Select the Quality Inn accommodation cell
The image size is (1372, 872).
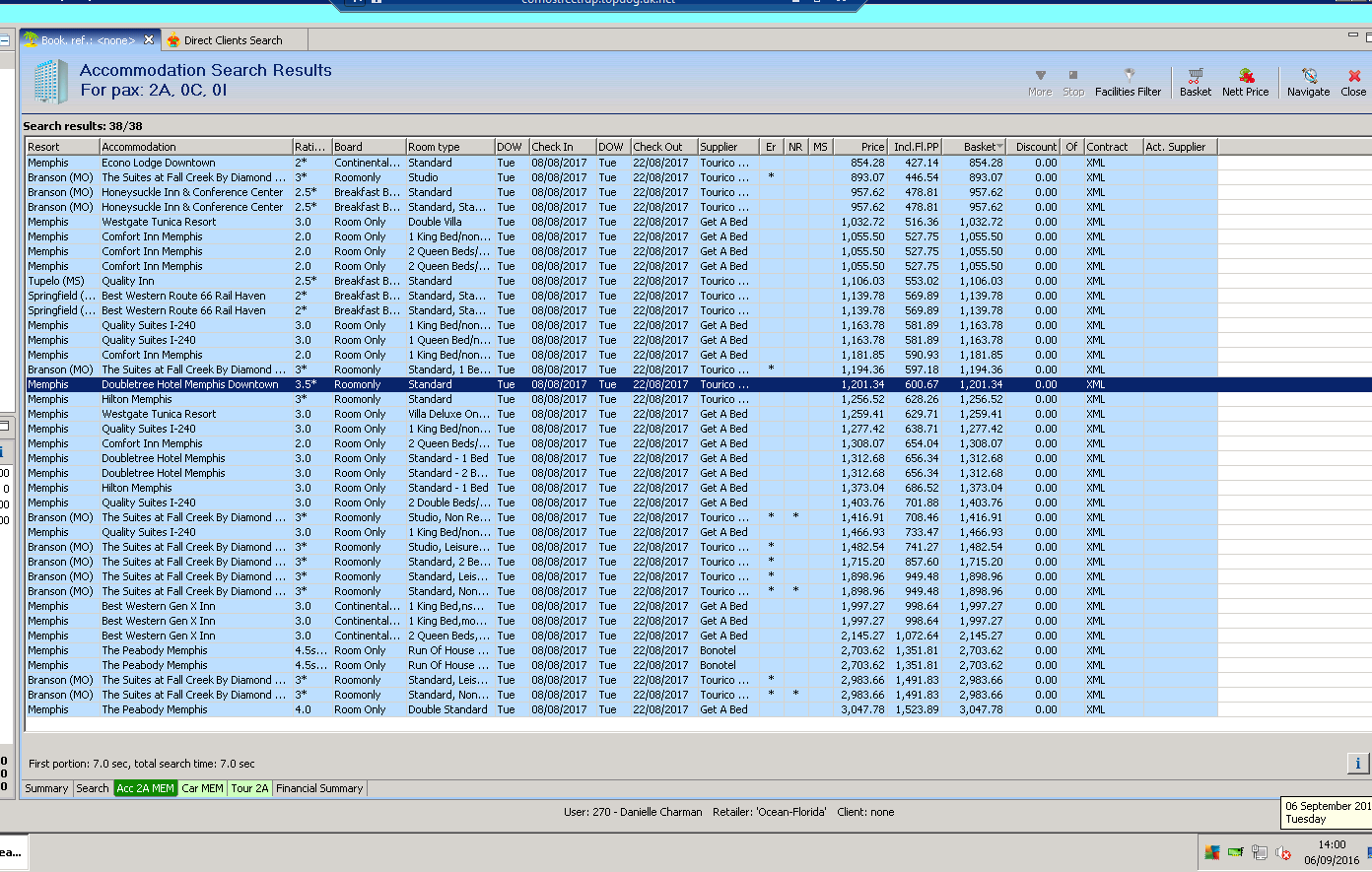(x=128, y=281)
